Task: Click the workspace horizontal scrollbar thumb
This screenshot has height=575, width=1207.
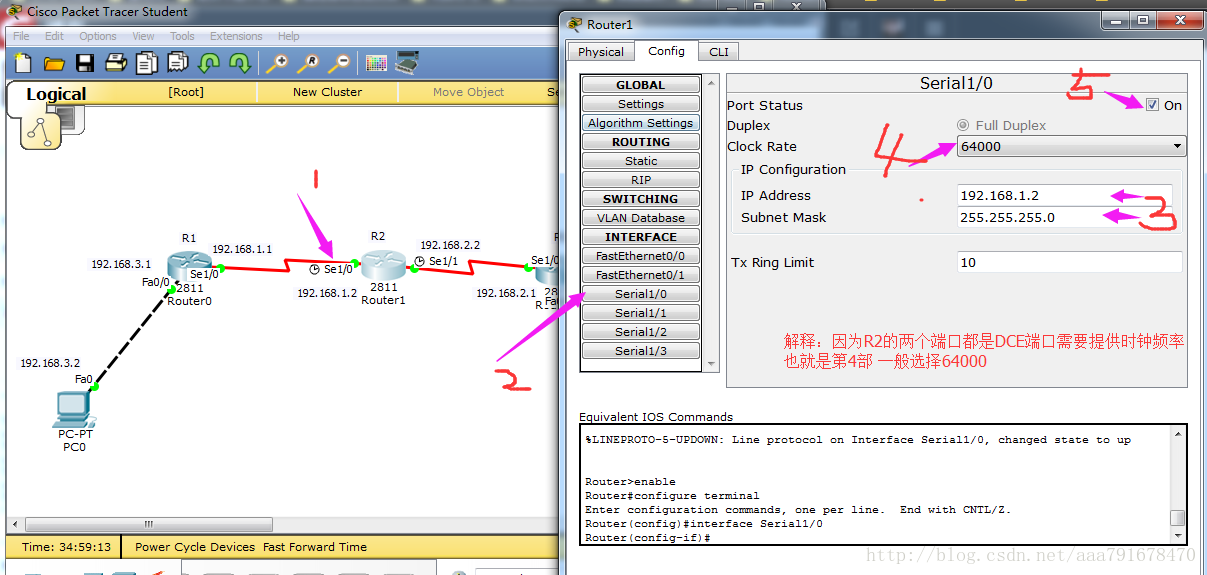Action: (x=148, y=524)
